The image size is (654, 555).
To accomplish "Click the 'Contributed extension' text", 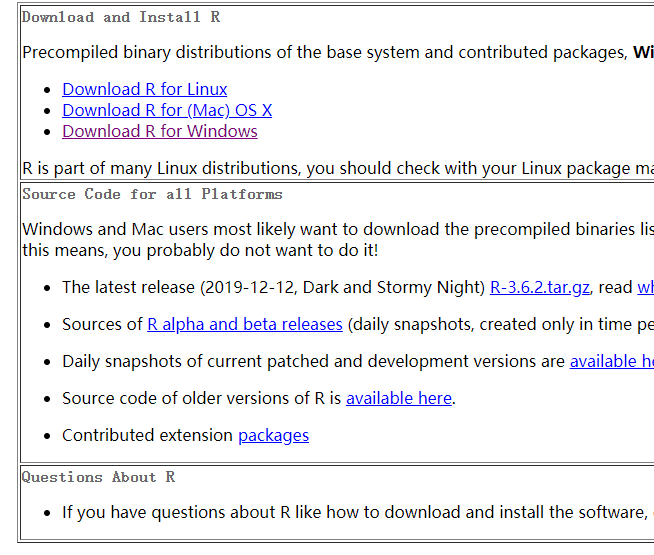I will (x=148, y=435).
